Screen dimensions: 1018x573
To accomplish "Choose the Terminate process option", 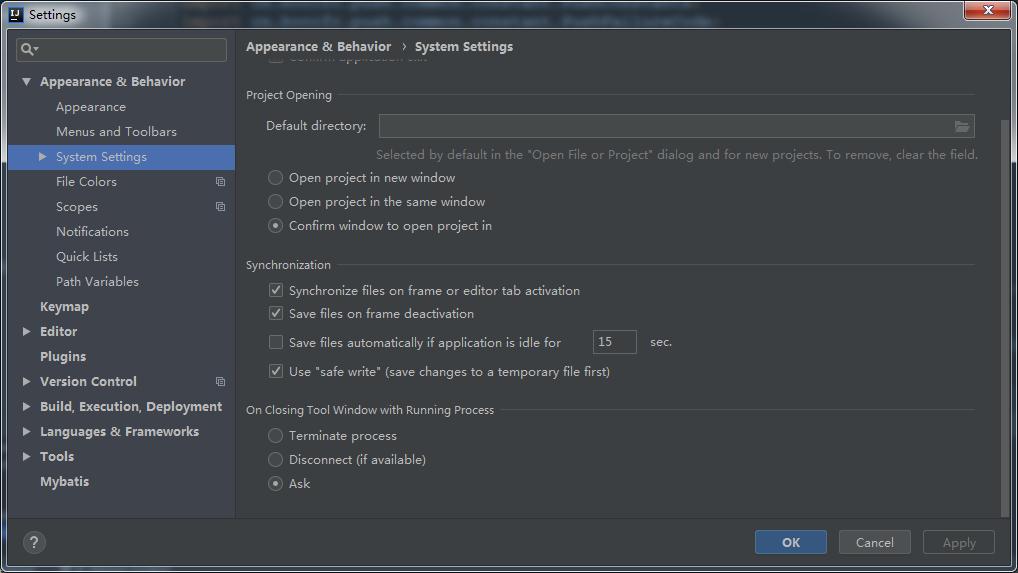I will click(276, 436).
